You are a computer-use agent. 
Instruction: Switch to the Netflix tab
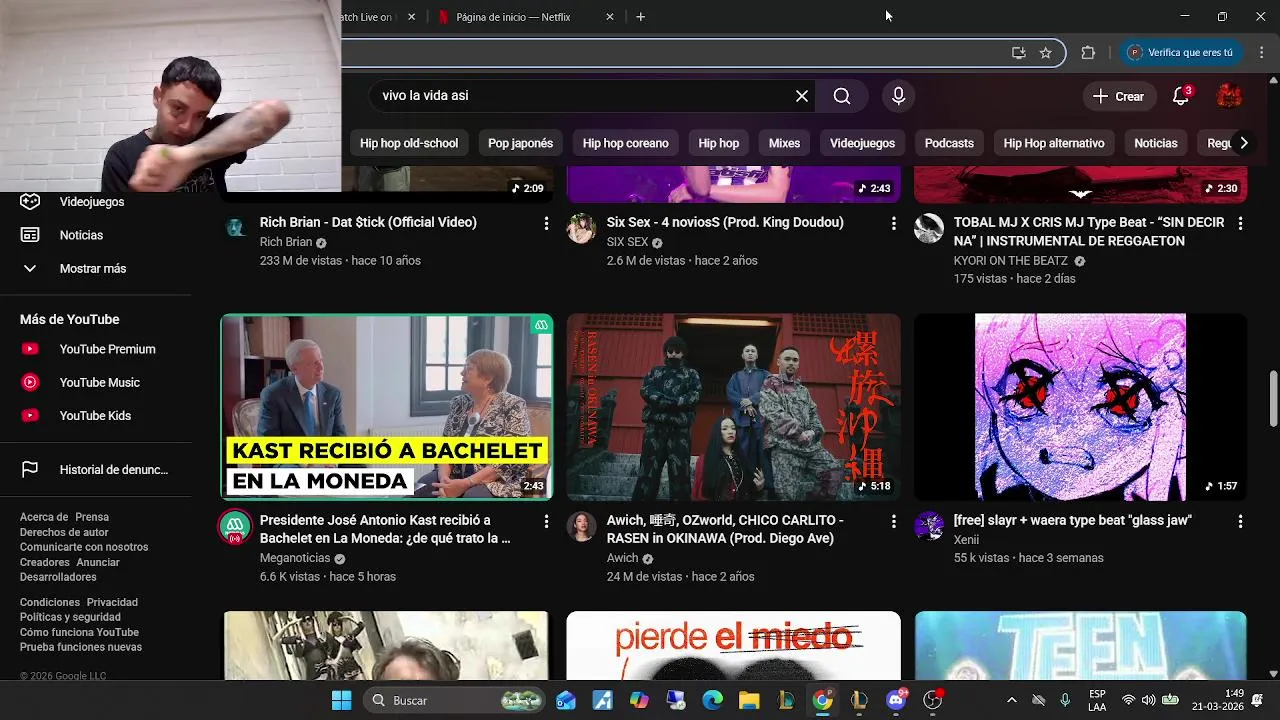coord(513,17)
